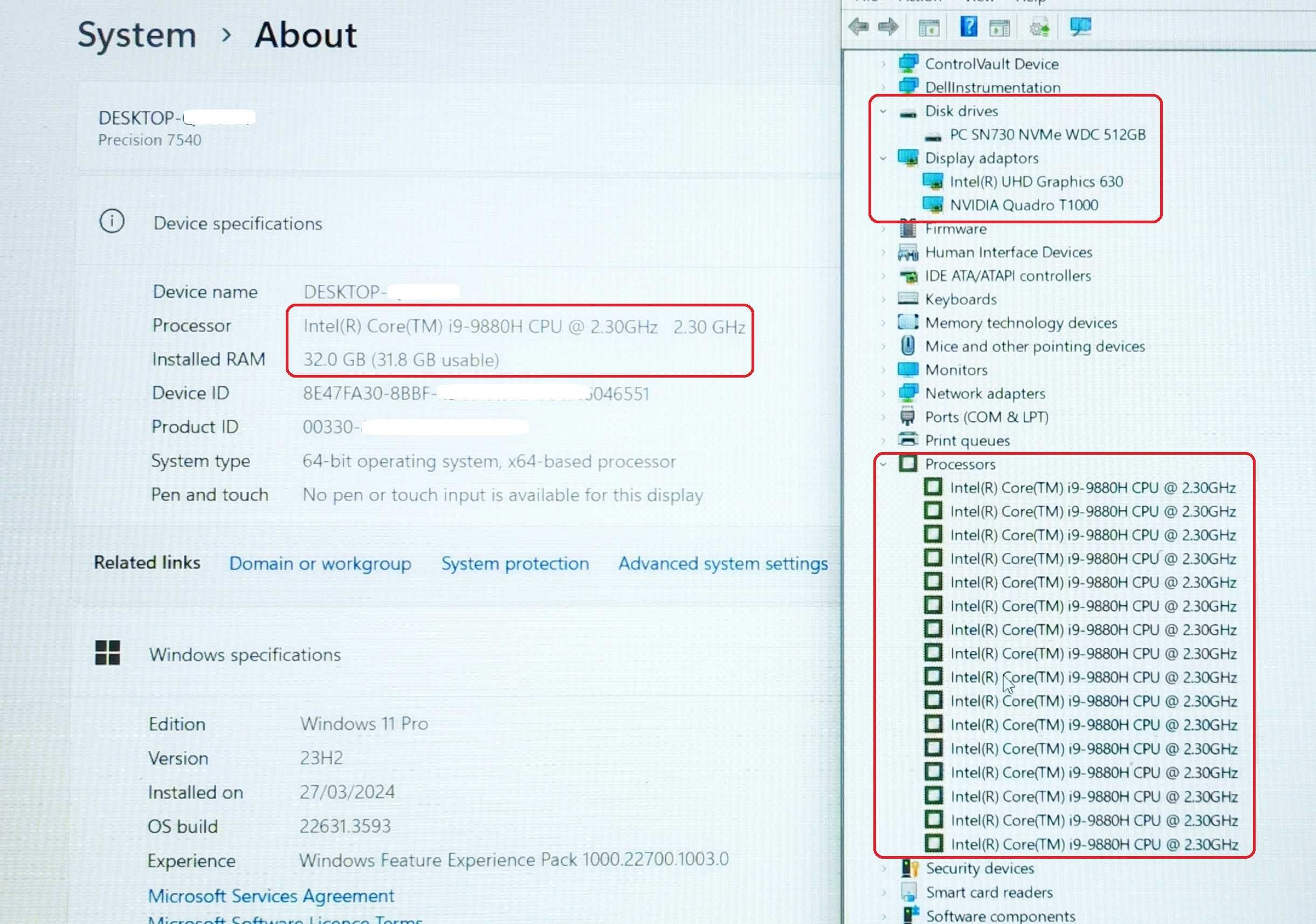1316x924 pixels.
Task: Go back to System in breadcrumb
Action: (x=136, y=35)
